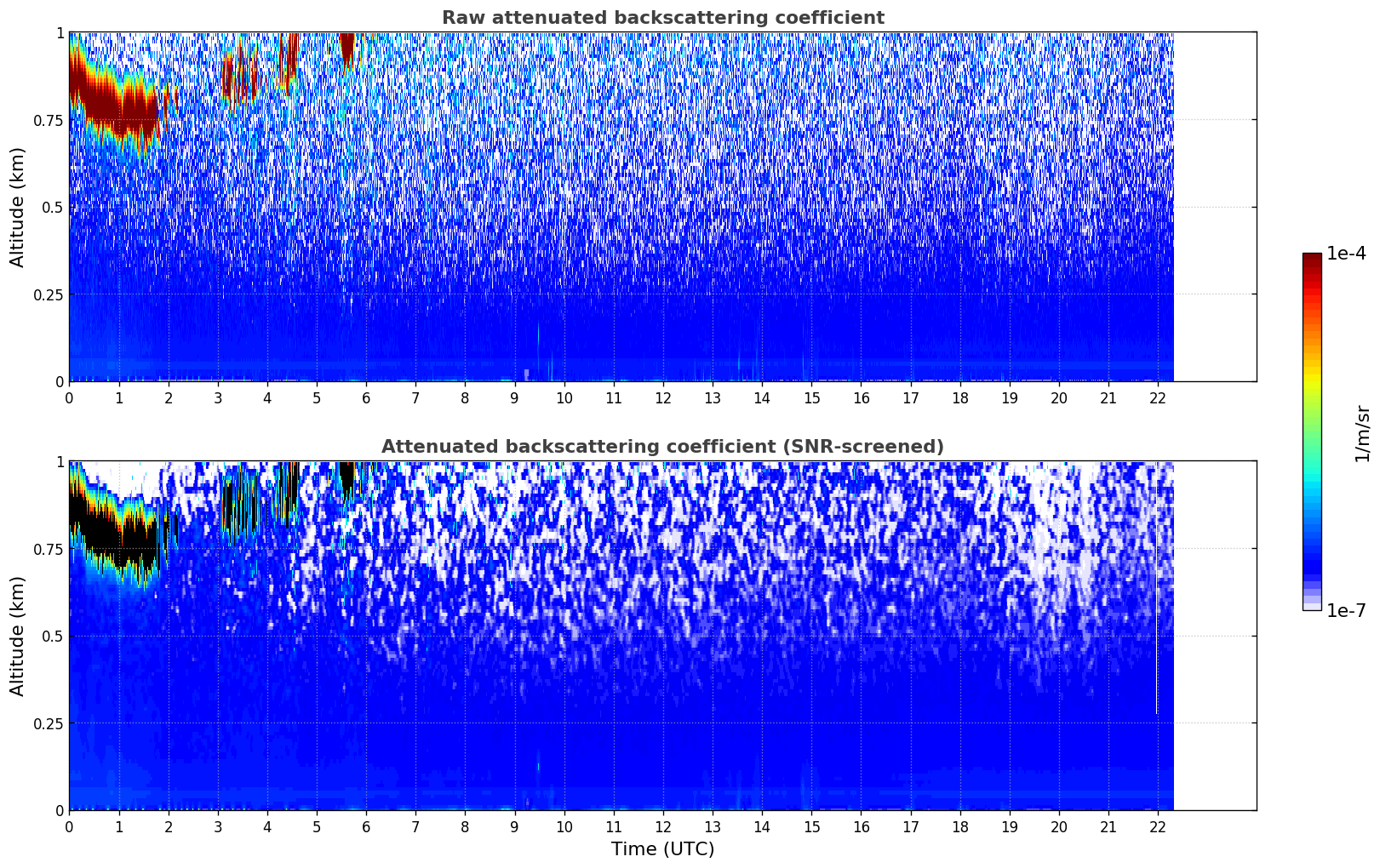Click the 'Attenuated backscattering coefficient (SNR-screened)' title
Screen dimensions: 1380x868
[662, 447]
